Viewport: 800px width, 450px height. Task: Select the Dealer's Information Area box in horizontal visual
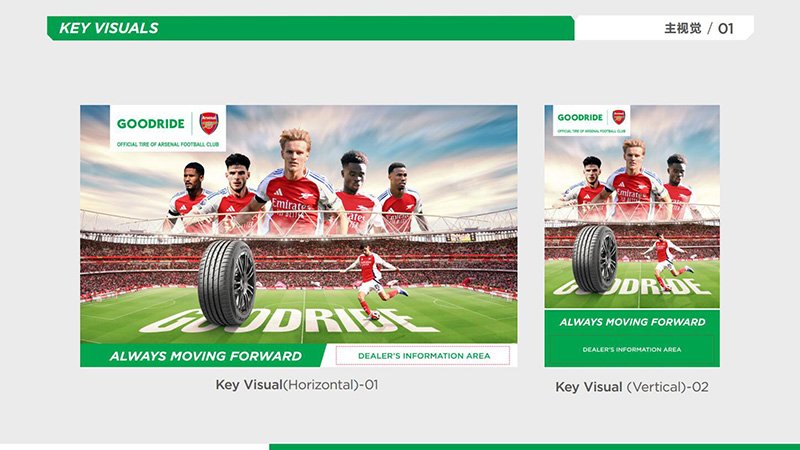click(x=423, y=356)
